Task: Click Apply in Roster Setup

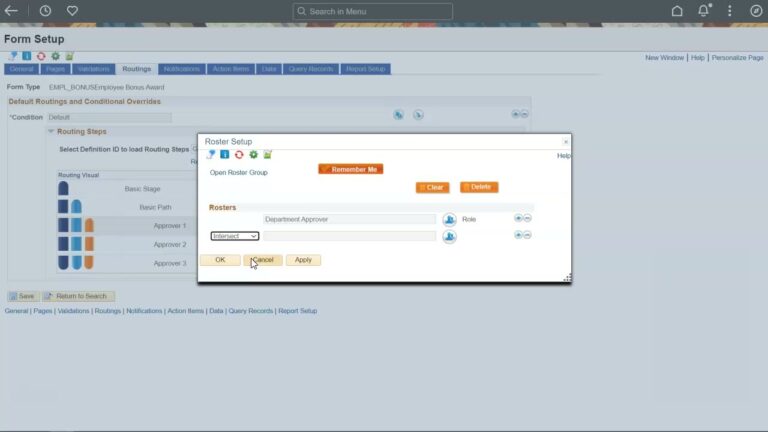Action: tap(303, 260)
